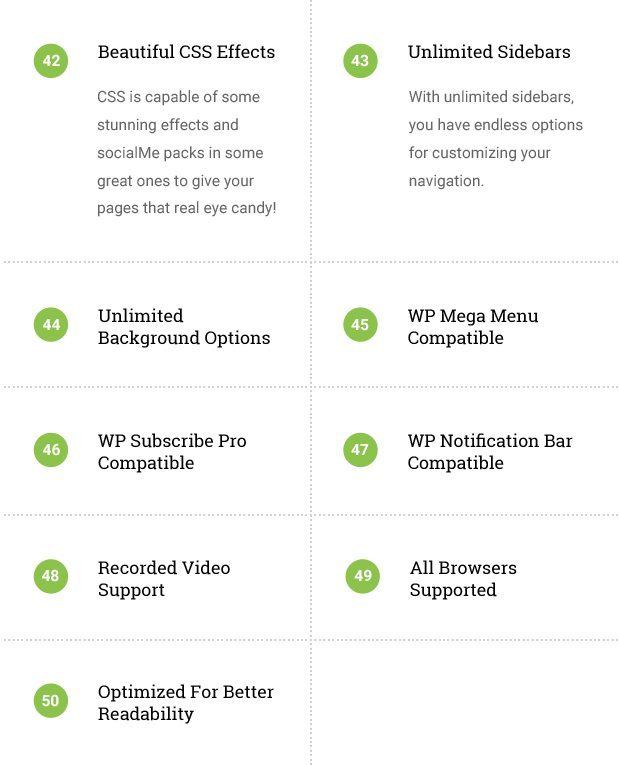This screenshot has height=765, width=620.
Task: Collapse the Unlimited Sidebars heading
Action: [489, 52]
